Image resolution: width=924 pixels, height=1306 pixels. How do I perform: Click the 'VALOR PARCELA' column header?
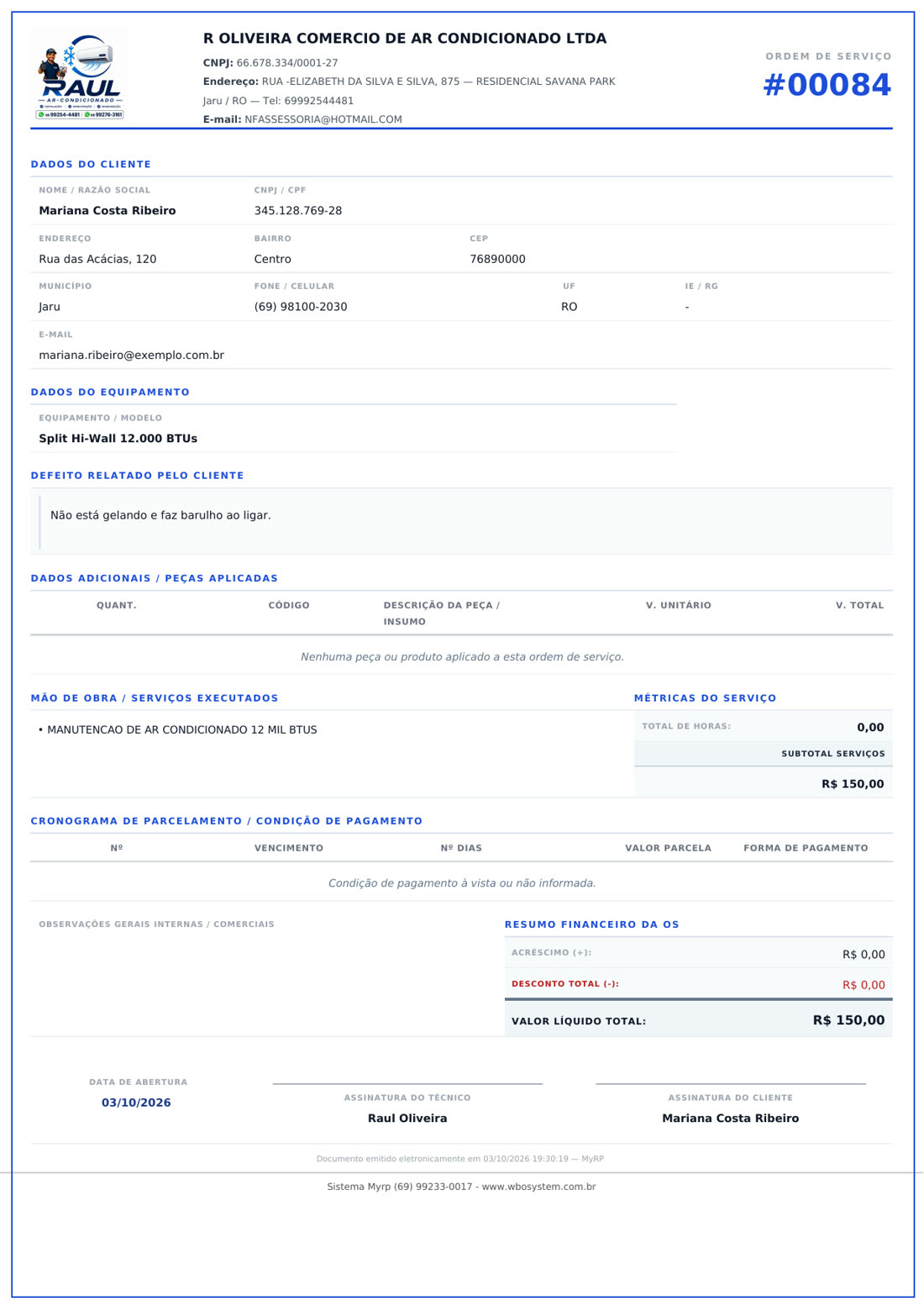pyautogui.click(x=668, y=848)
